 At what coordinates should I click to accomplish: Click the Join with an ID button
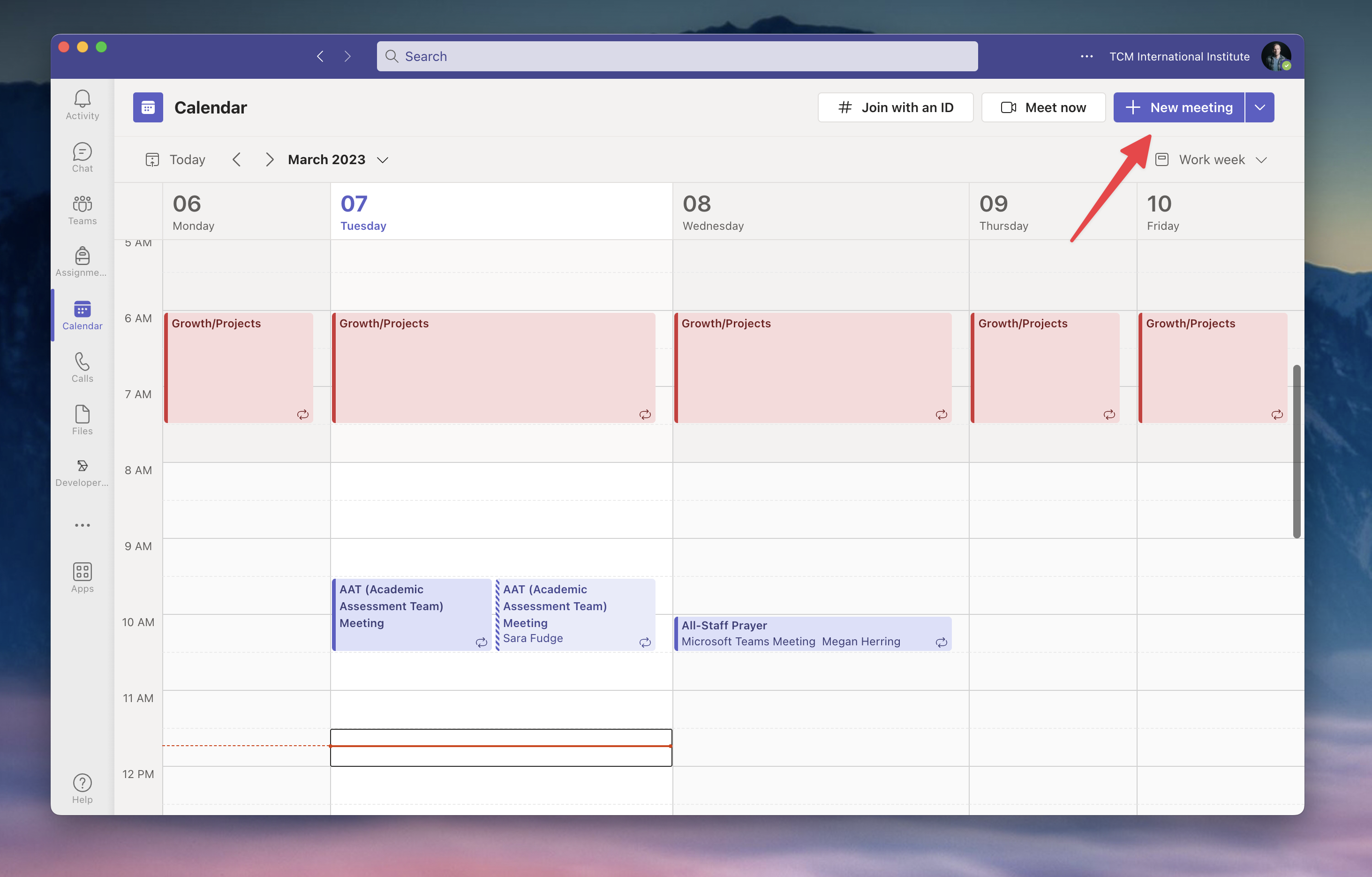point(895,107)
